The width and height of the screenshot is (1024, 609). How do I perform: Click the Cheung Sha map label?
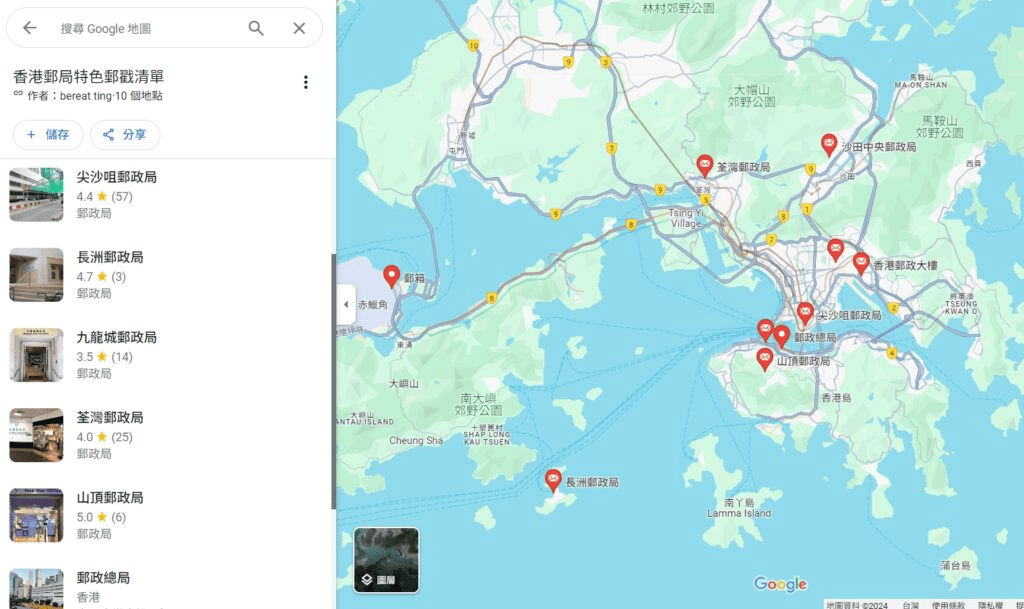[416, 441]
